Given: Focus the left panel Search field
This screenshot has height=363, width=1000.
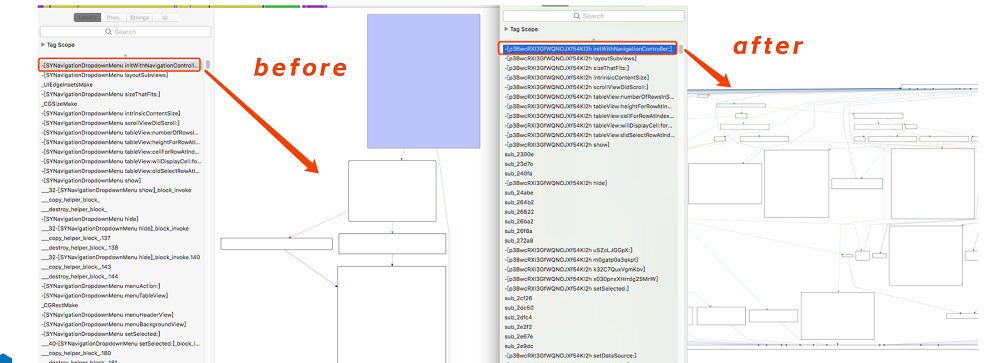Looking at the screenshot, I should [x=126, y=32].
